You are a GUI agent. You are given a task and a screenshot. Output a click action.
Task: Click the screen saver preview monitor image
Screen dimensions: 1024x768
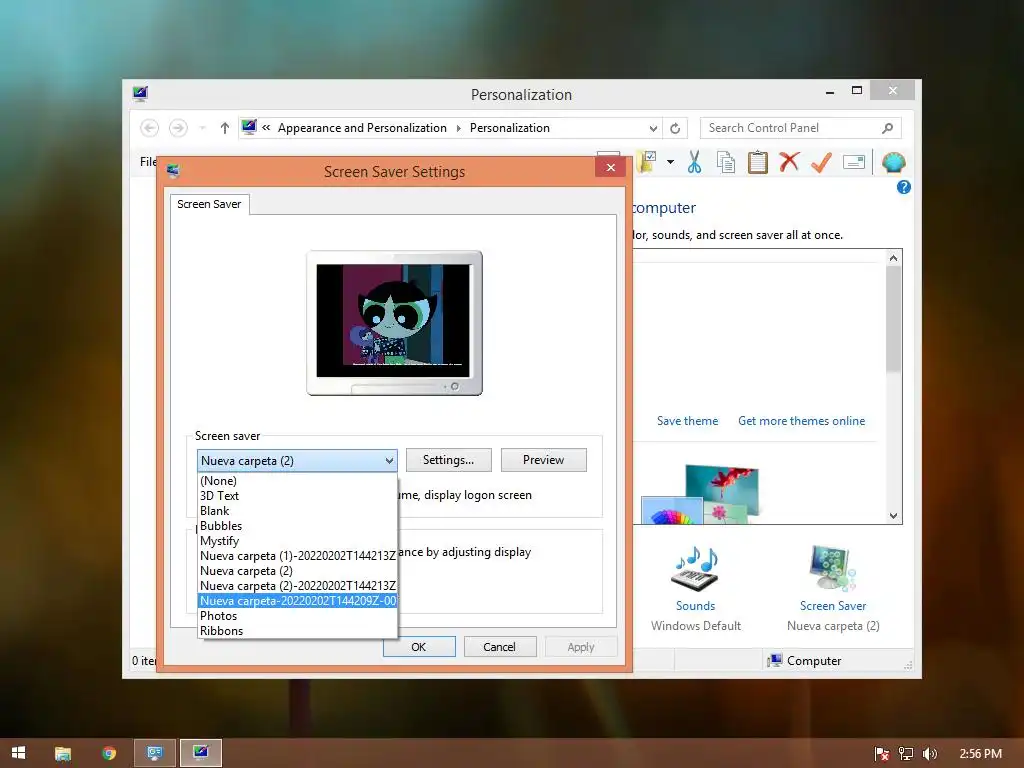point(394,323)
